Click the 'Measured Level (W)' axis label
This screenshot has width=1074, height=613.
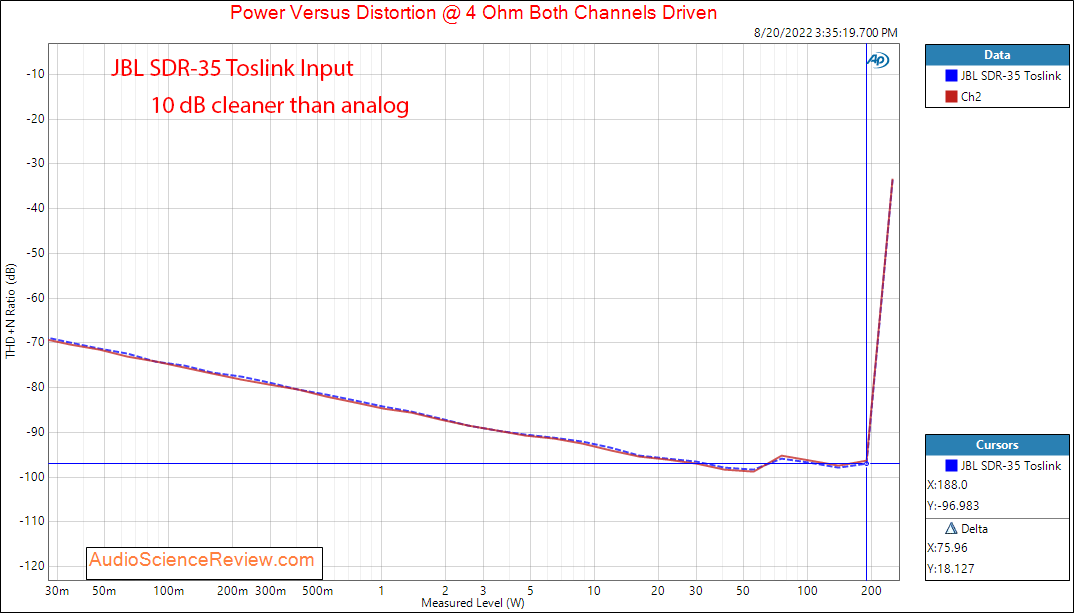(473, 603)
